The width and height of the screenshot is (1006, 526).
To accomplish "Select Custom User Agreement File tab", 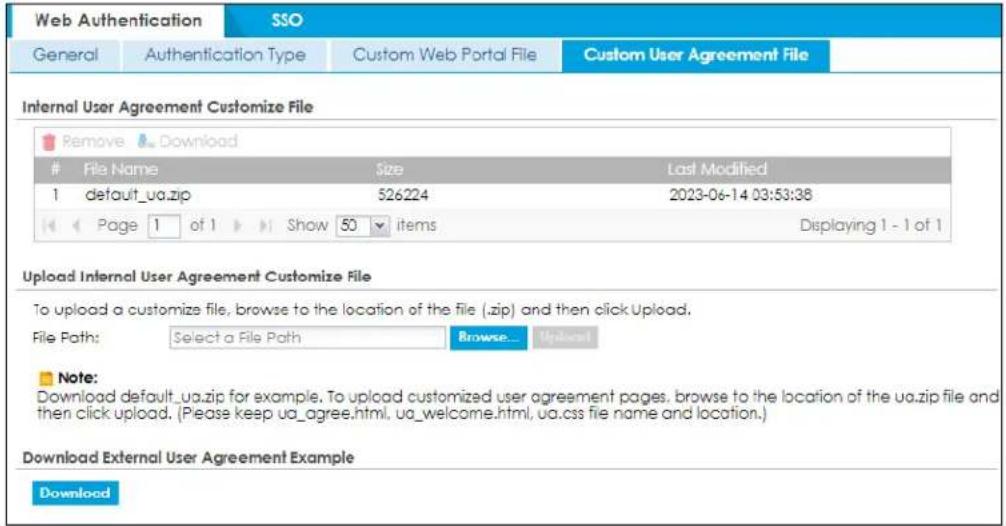I will (x=695, y=55).
